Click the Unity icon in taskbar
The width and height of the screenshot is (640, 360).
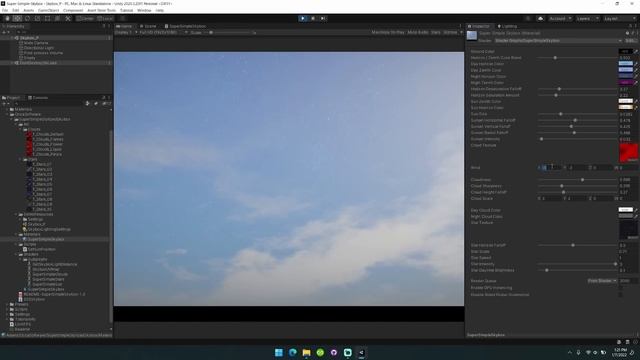coord(361,353)
